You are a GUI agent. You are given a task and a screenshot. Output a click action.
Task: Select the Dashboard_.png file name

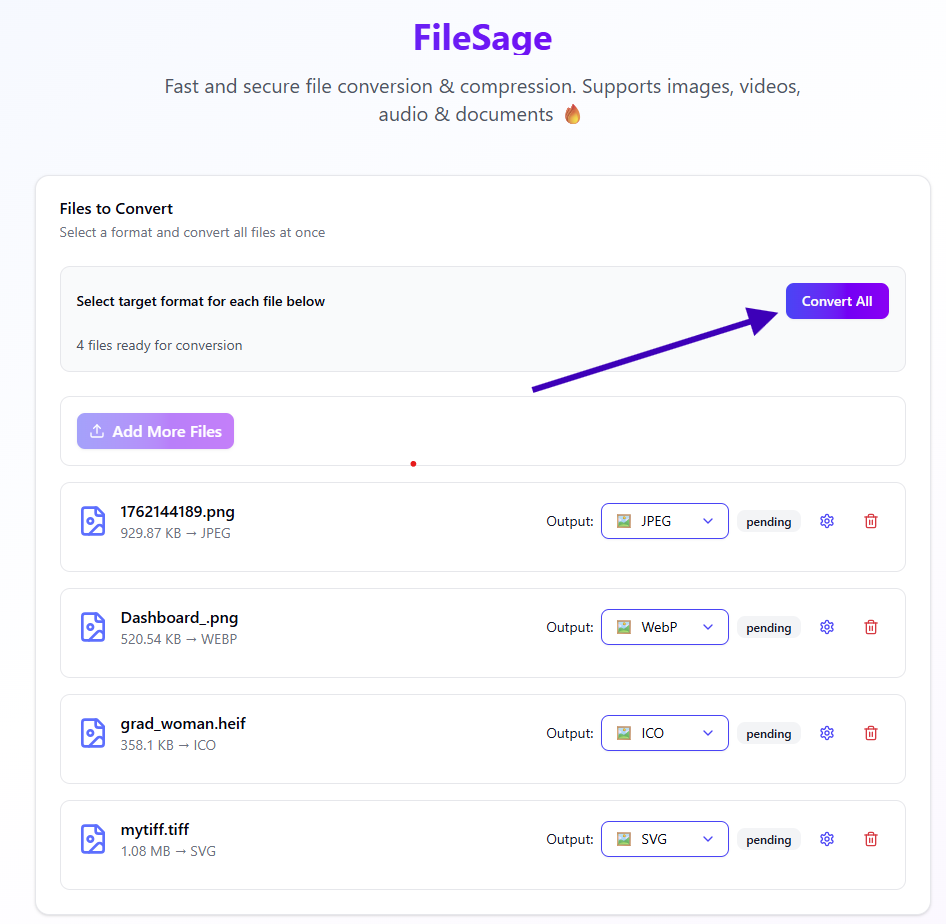[179, 617]
